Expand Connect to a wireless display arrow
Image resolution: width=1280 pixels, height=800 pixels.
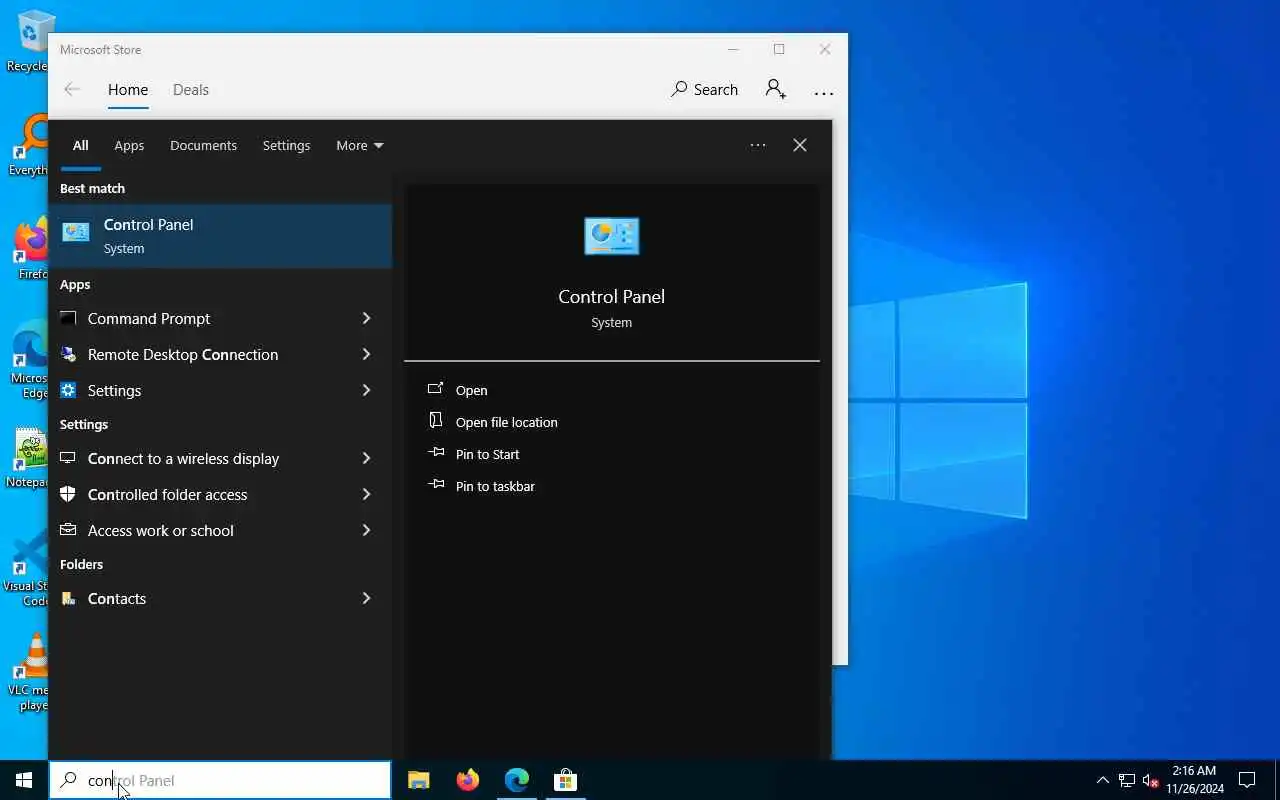point(366,458)
